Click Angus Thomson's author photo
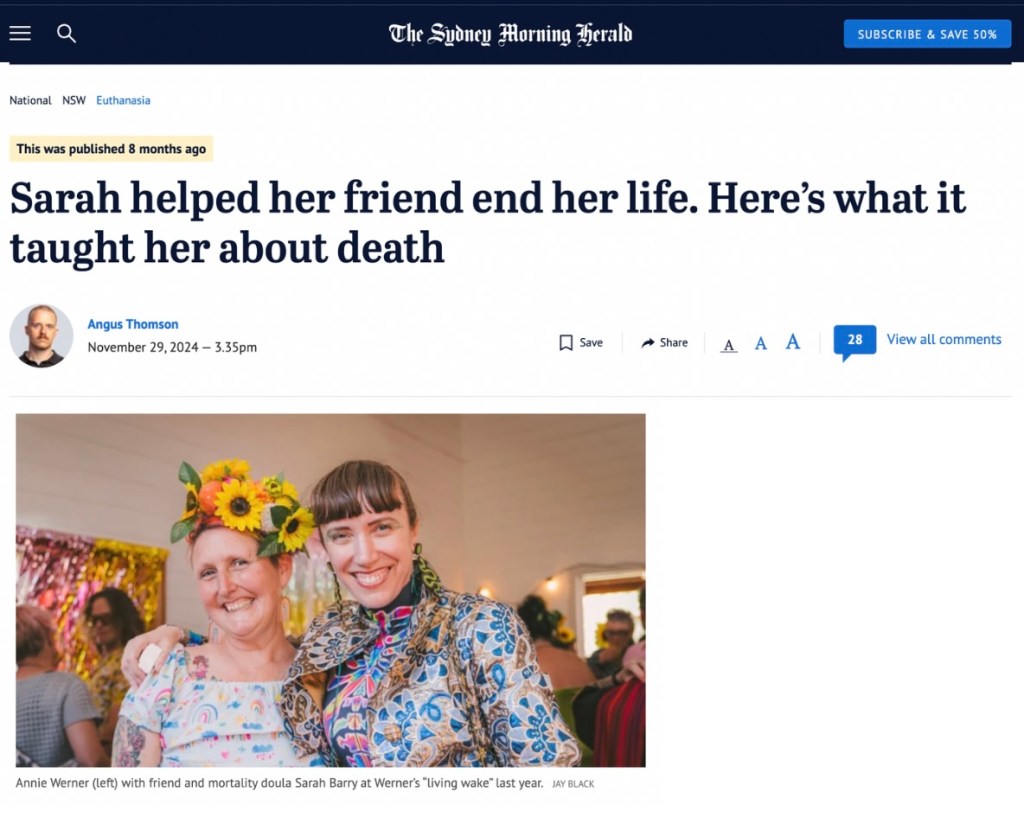 41,336
